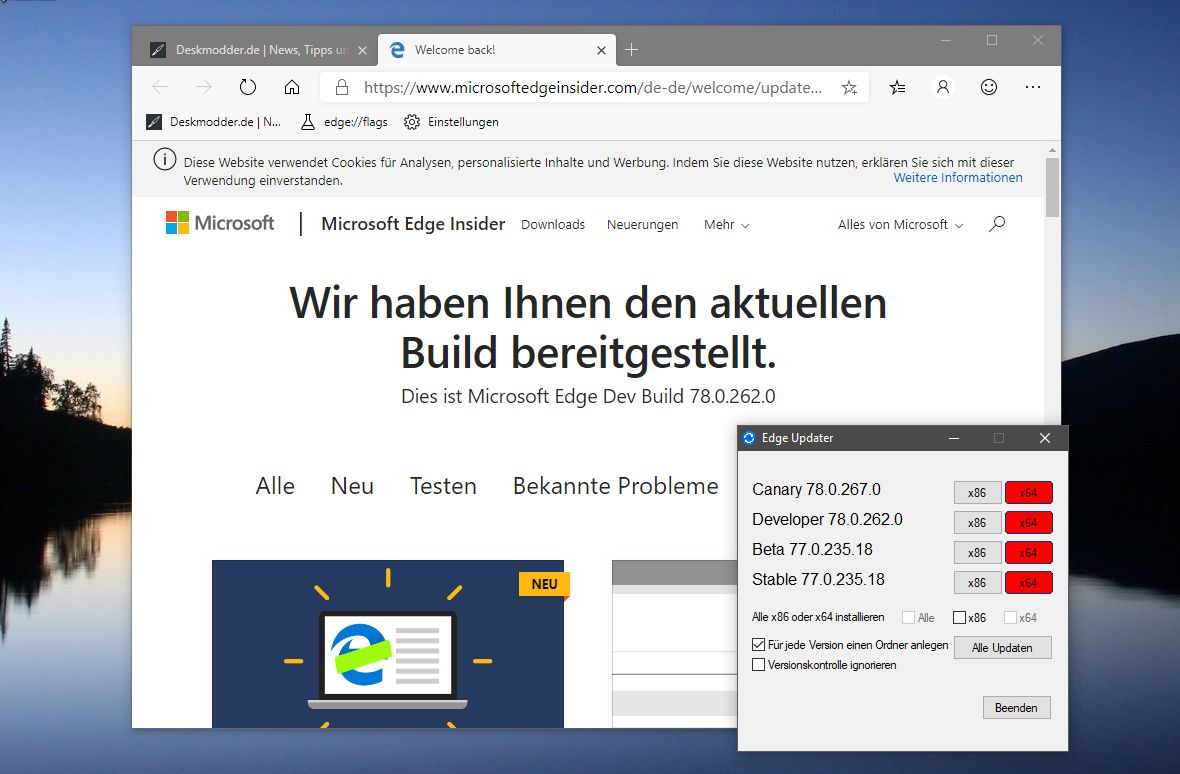Go back using the Edge back arrow
Viewport: 1180px width, 774px height.
(x=160, y=87)
